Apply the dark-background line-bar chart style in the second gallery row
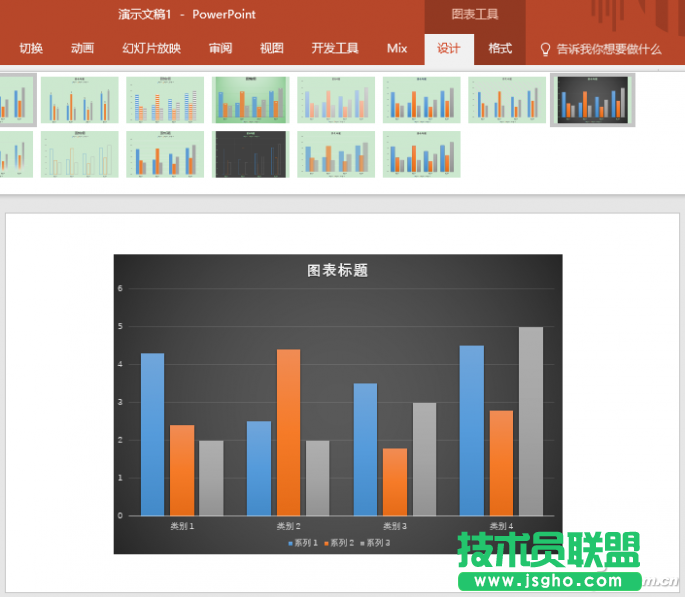This screenshot has width=685, height=597. 251,154
